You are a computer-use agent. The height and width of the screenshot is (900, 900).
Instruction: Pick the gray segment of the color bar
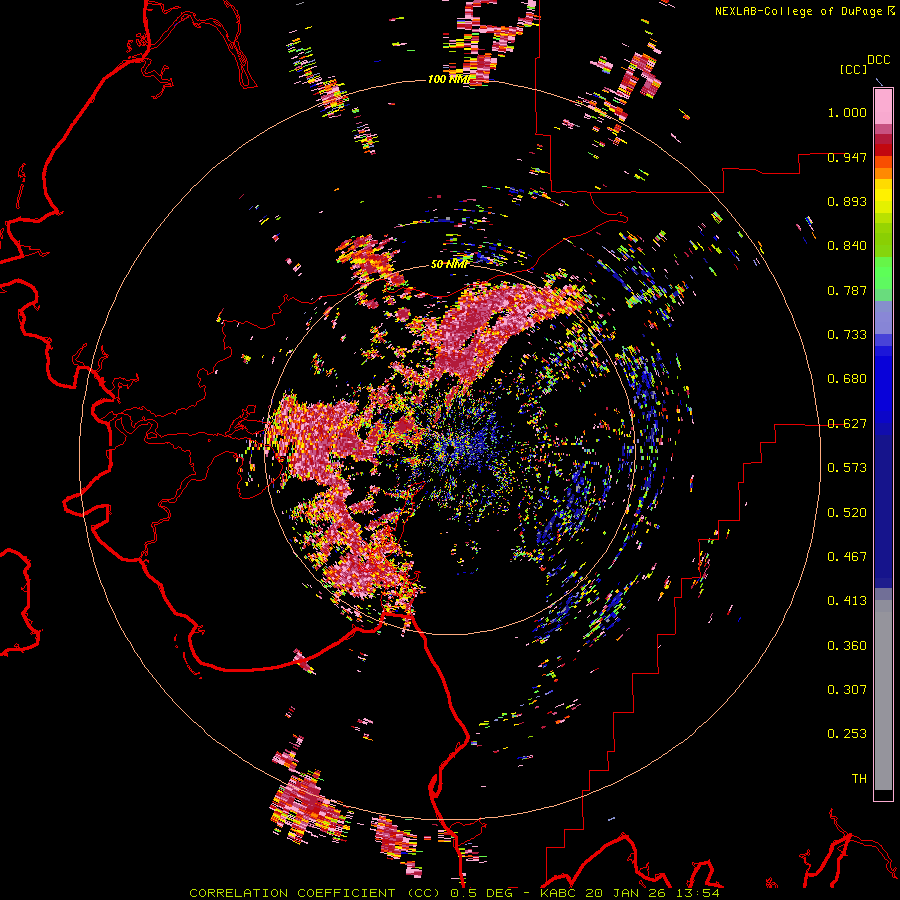(x=883, y=695)
